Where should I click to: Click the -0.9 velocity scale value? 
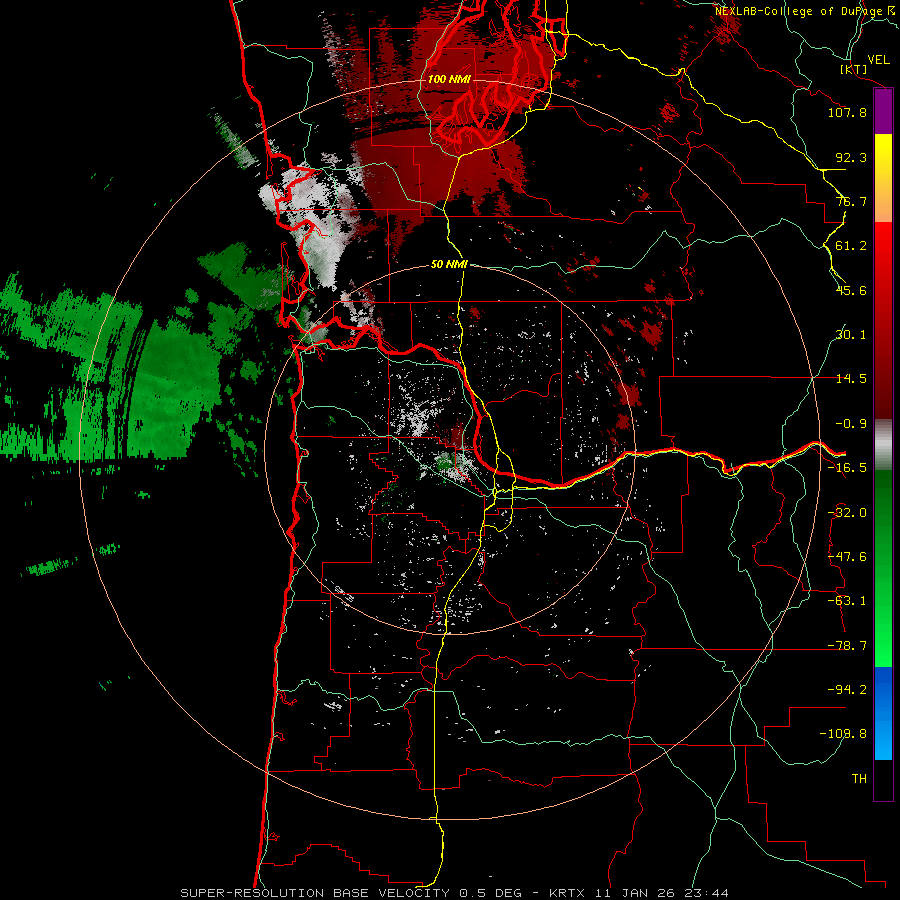pyautogui.click(x=851, y=424)
